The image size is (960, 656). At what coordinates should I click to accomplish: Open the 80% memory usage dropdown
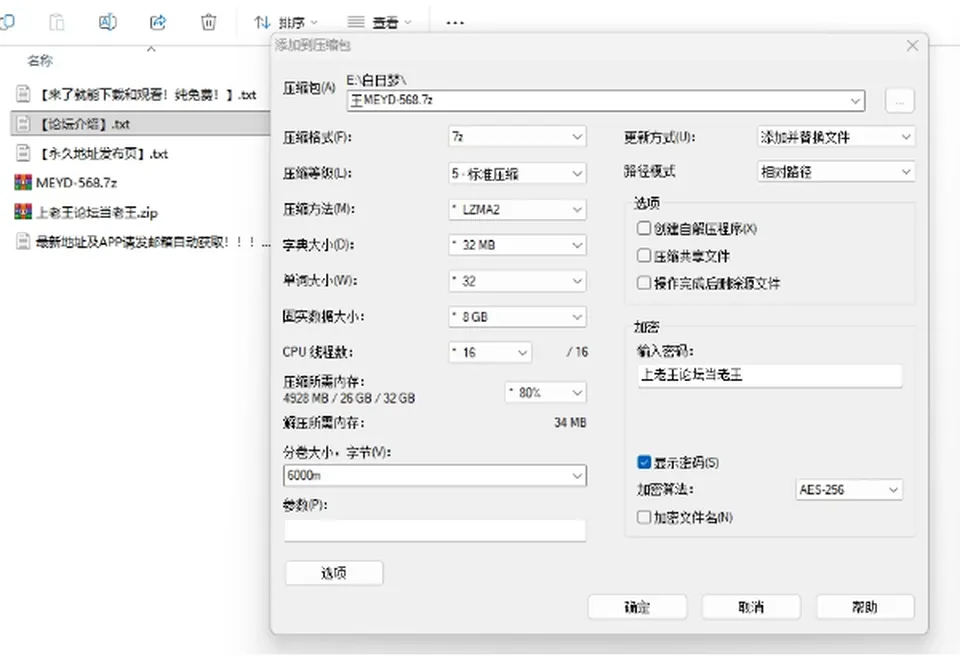pos(546,393)
